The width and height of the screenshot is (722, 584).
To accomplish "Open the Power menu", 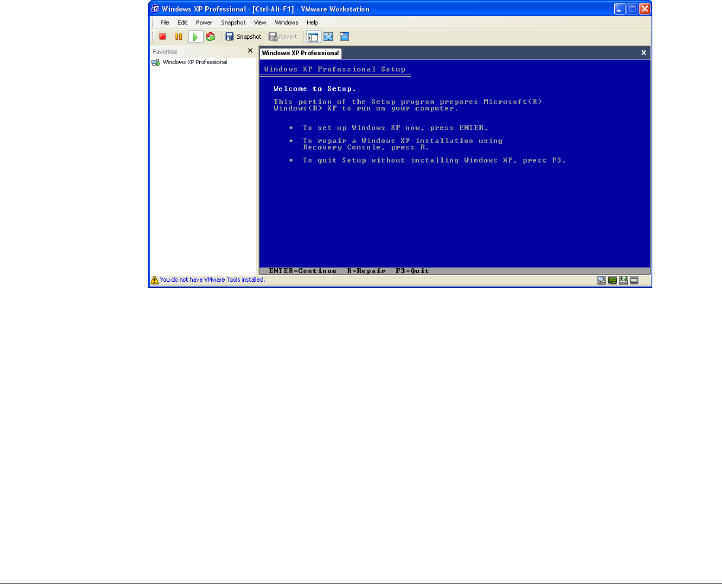I will [204, 23].
